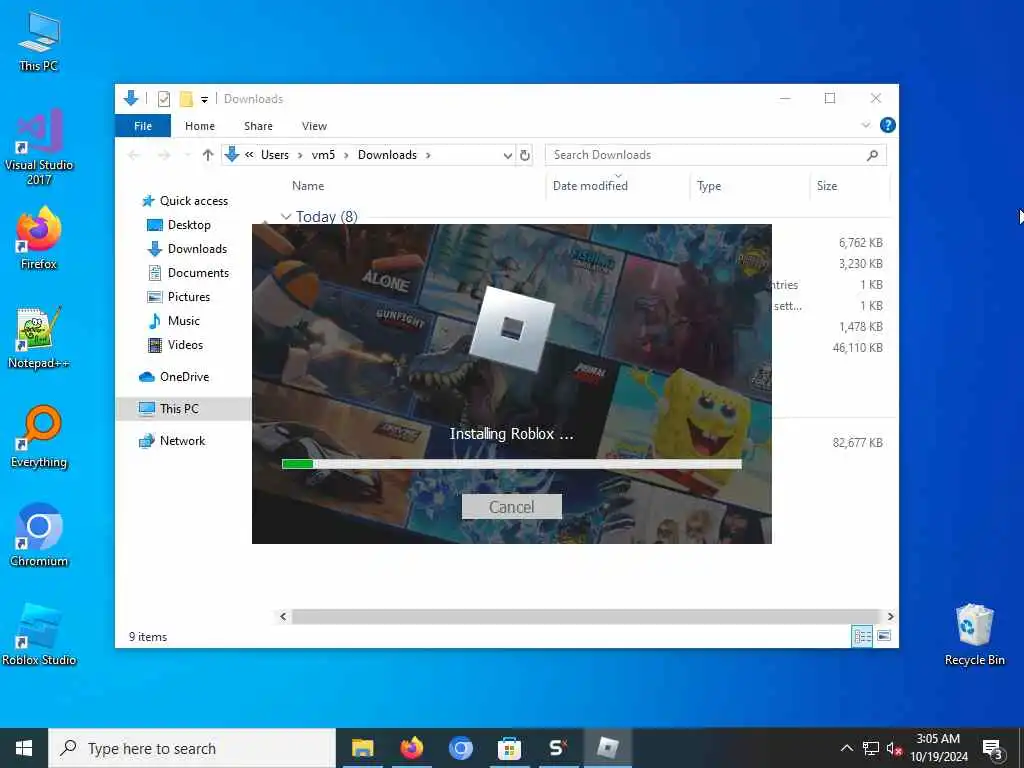Image resolution: width=1024 pixels, height=768 pixels.
Task: Go back in Explorer history
Action: coord(134,155)
